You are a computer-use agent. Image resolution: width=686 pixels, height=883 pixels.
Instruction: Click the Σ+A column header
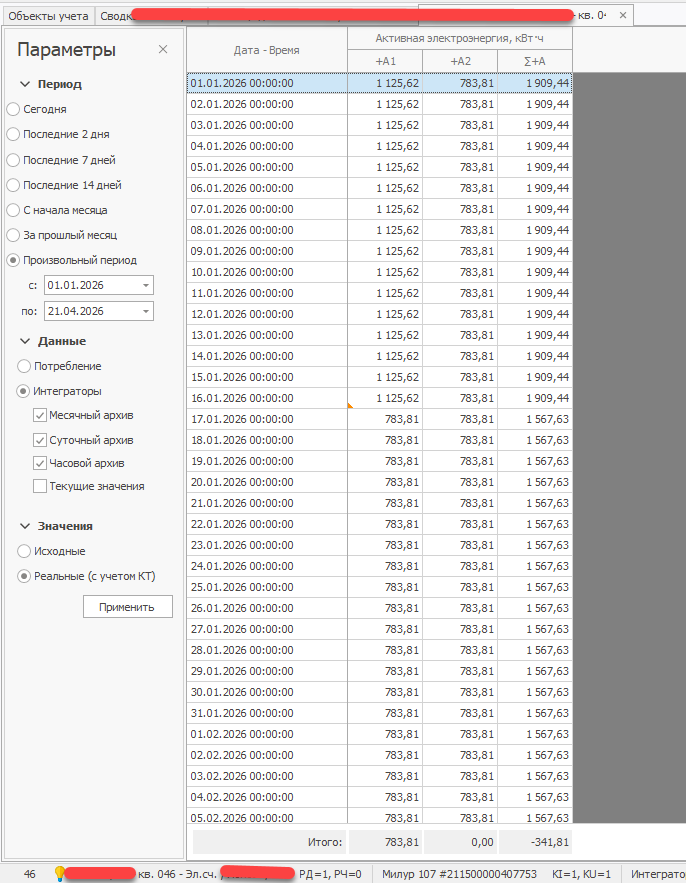point(534,62)
